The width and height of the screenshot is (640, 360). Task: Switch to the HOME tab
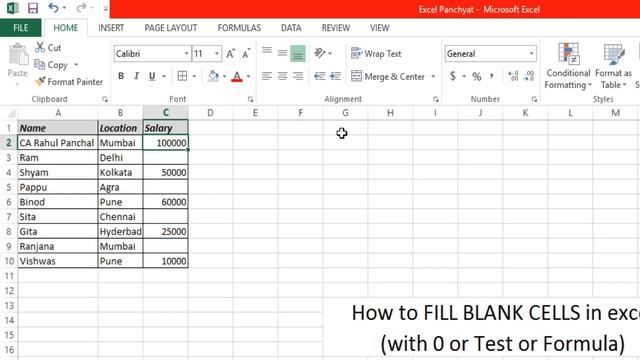pos(65,28)
